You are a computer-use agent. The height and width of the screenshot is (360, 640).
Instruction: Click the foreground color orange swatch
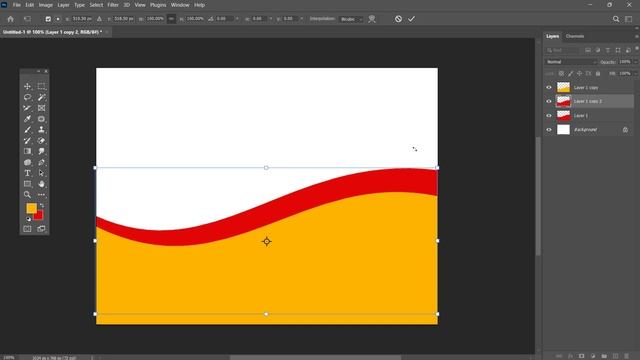click(31, 208)
